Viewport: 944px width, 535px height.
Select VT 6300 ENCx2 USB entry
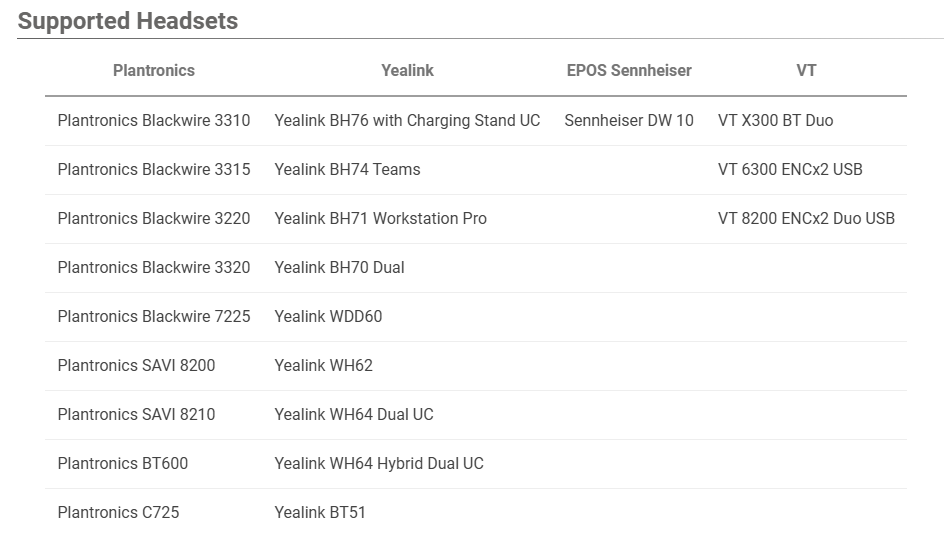tap(790, 169)
